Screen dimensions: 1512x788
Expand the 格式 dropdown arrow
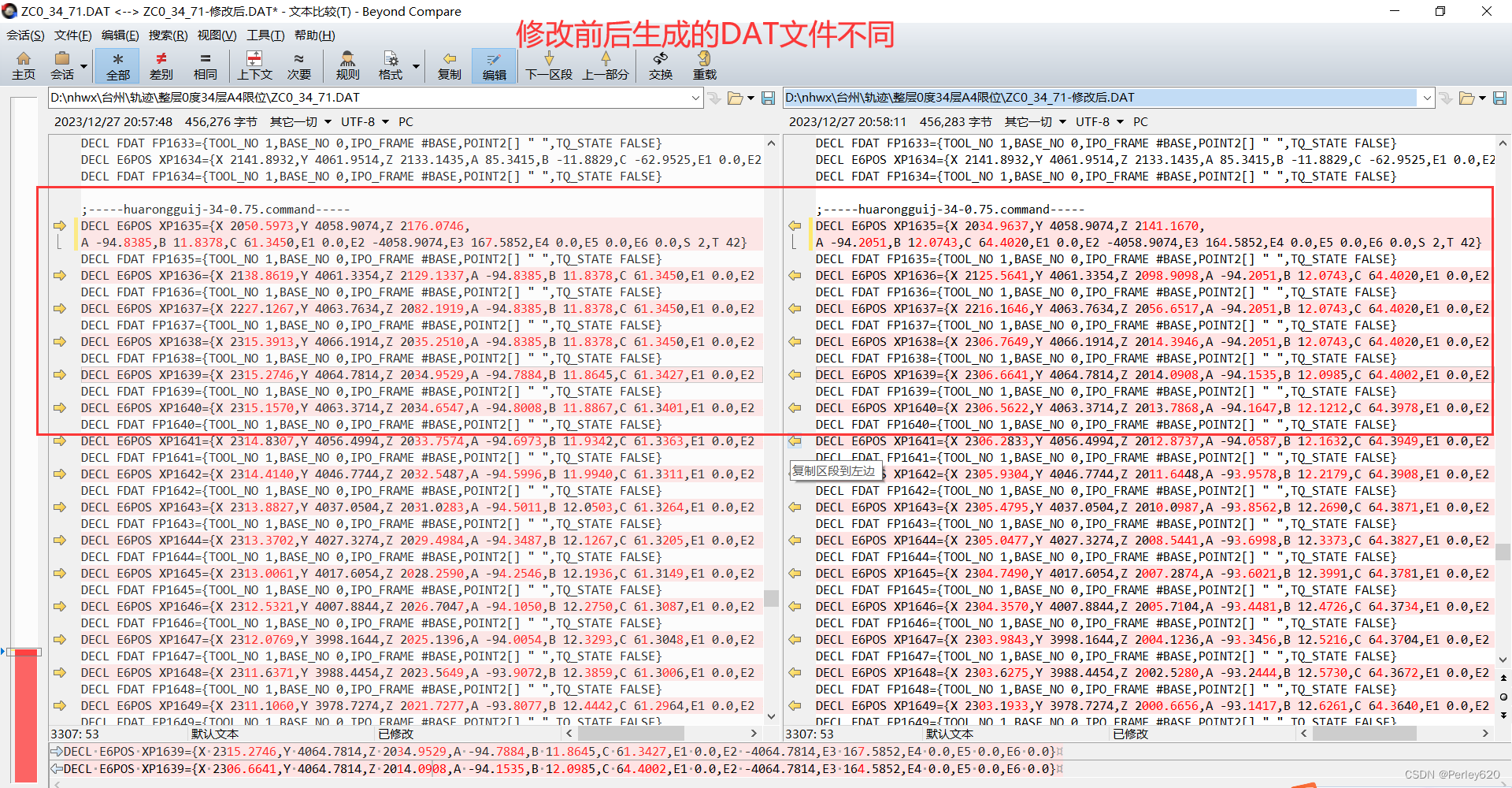(x=417, y=65)
